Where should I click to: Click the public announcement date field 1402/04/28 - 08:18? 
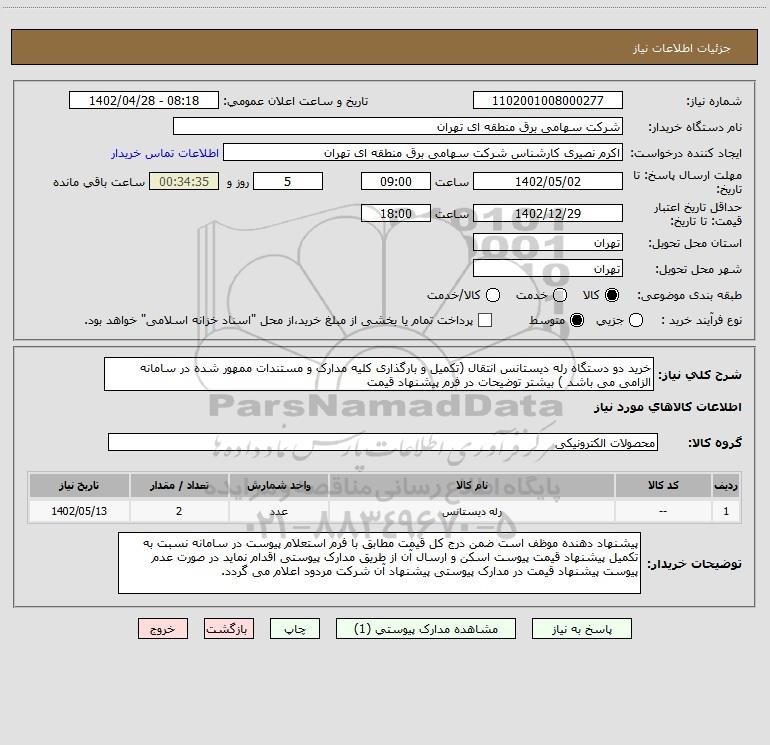(x=144, y=100)
